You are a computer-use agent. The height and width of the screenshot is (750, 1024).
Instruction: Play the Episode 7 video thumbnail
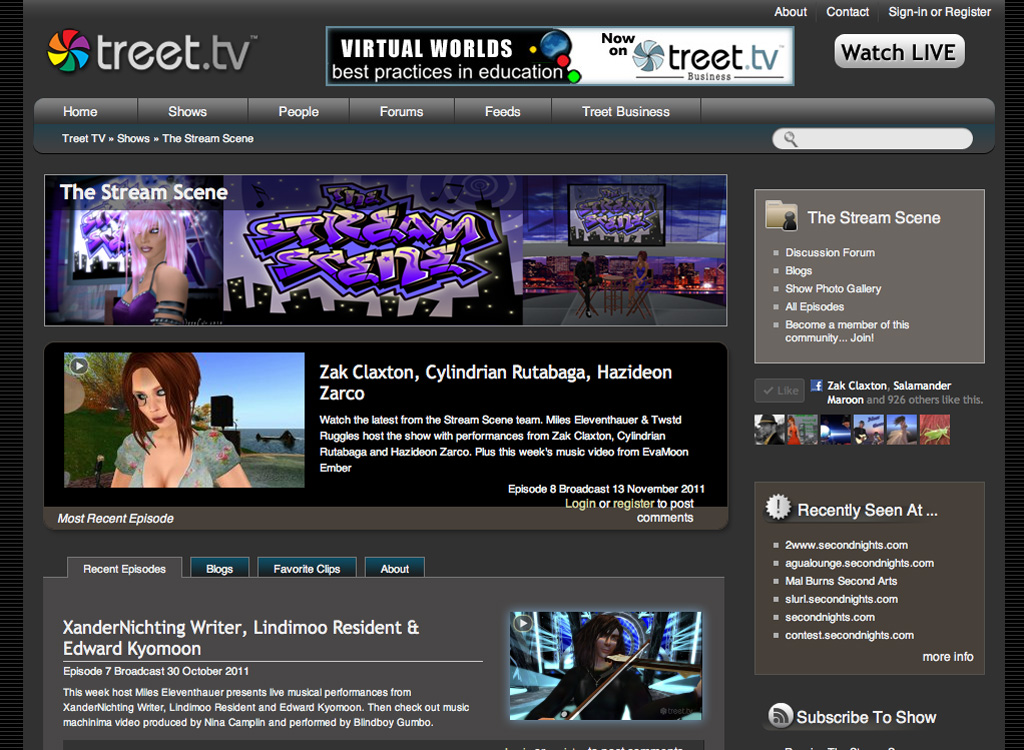point(522,626)
